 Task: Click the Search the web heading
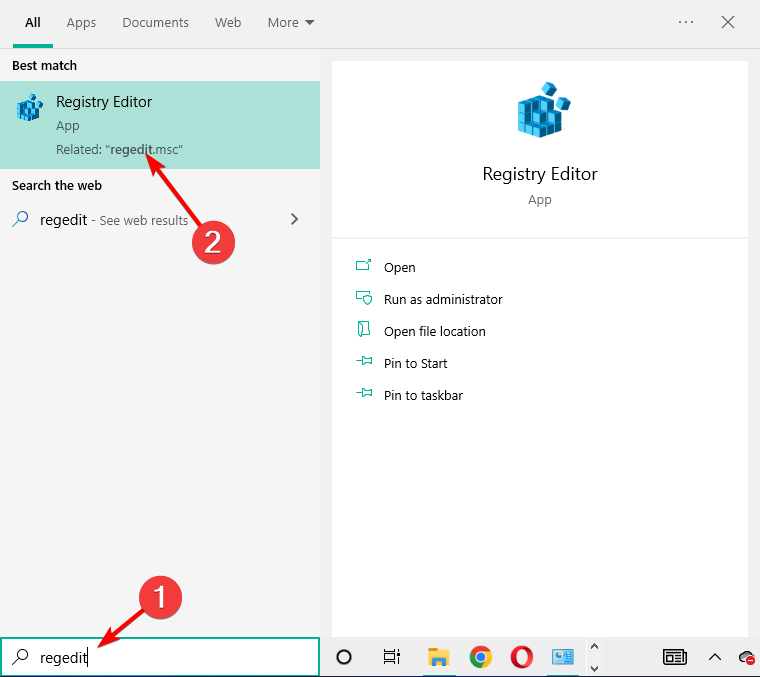click(x=57, y=186)
